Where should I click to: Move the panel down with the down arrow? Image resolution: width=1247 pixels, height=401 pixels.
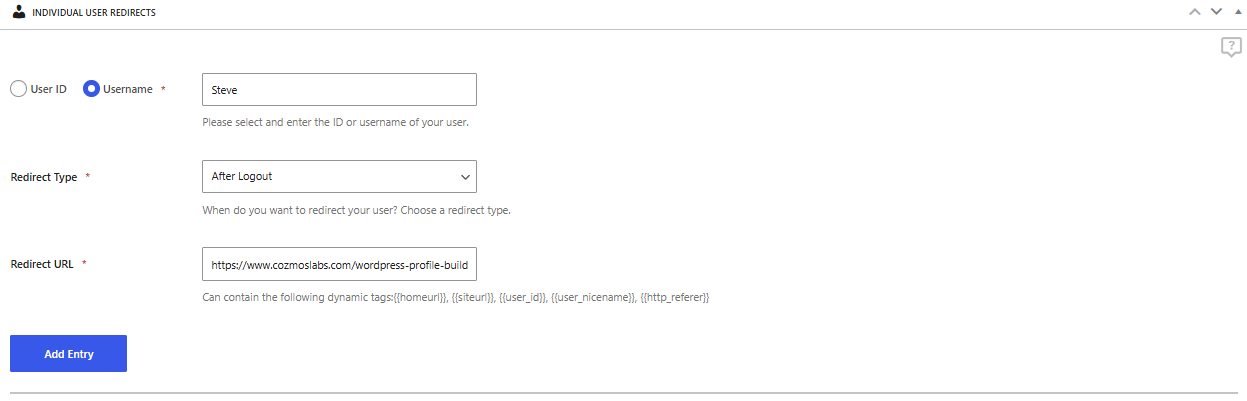pyautogui.click(x=1216, y=12)
